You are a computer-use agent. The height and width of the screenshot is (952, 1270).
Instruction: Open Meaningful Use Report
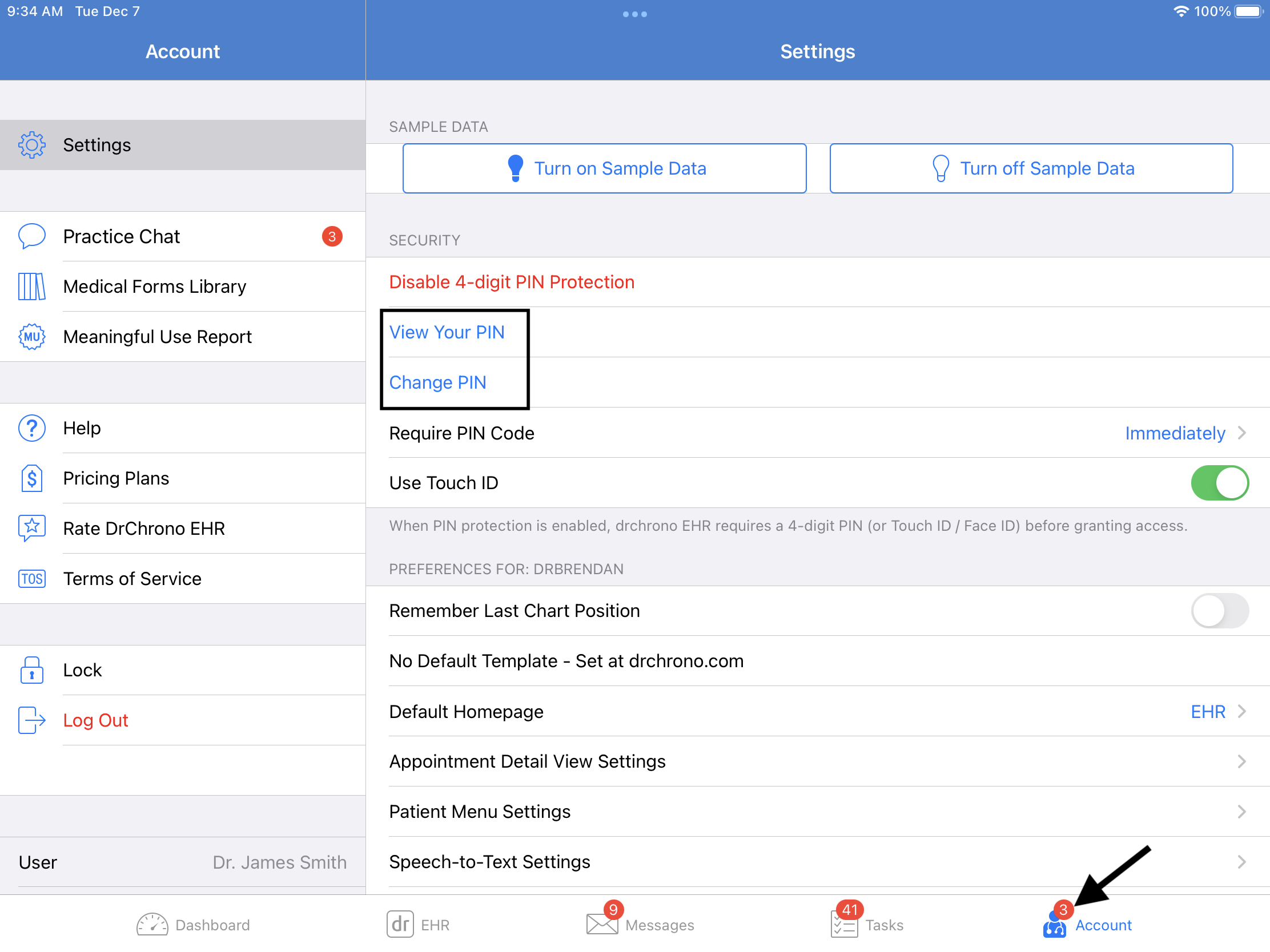(183, 337)
